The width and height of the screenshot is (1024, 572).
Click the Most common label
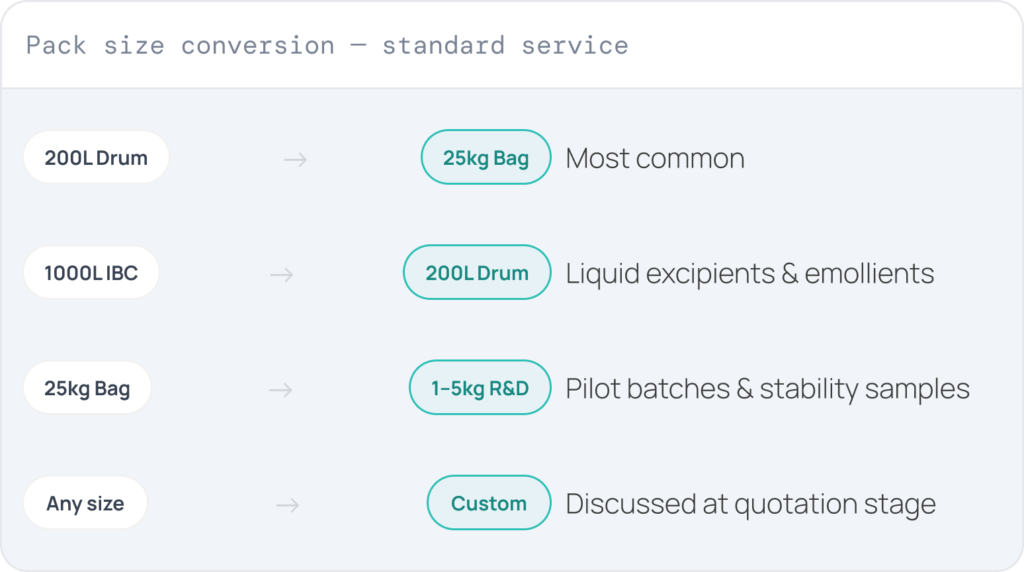[655, 158]
